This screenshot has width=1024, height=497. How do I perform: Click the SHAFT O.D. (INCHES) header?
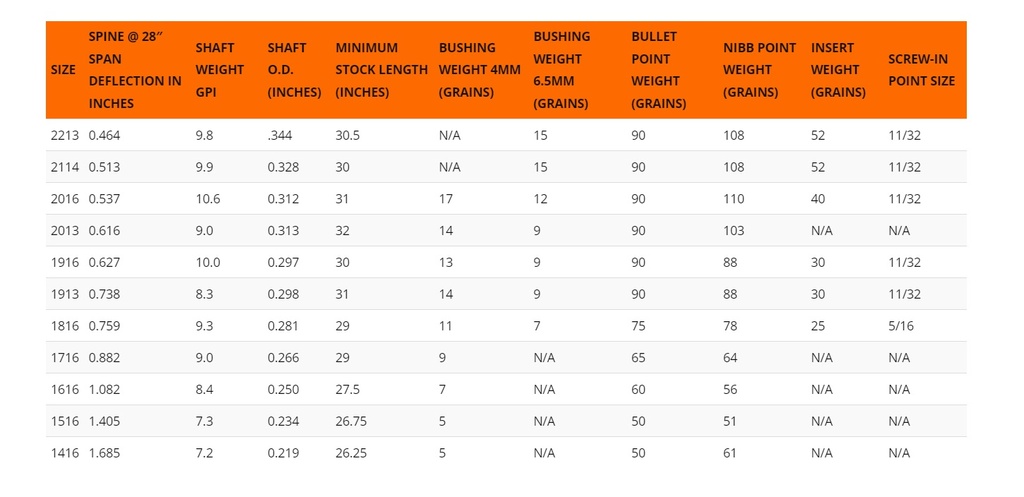click(x=295, y=70)
